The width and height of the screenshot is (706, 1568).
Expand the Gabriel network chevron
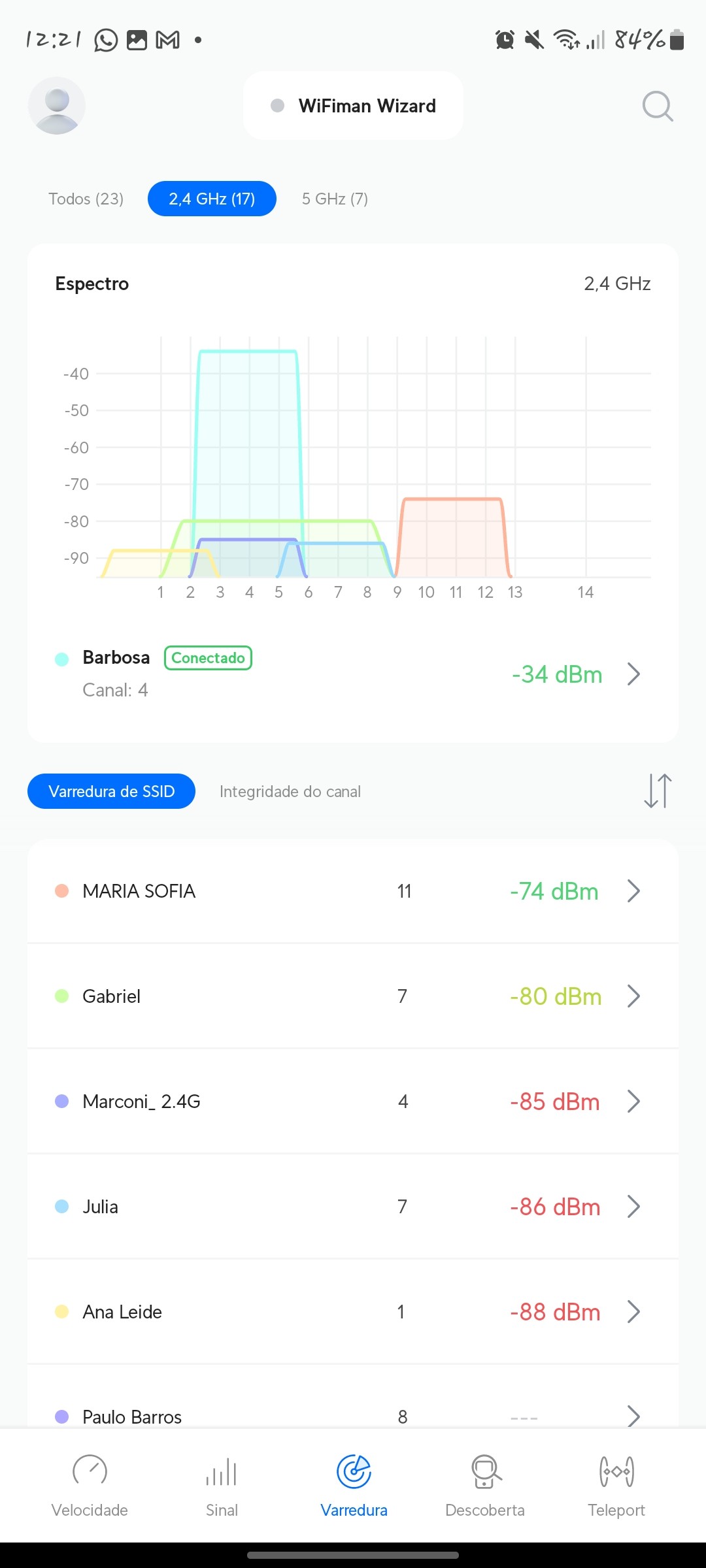pos(633,996)
